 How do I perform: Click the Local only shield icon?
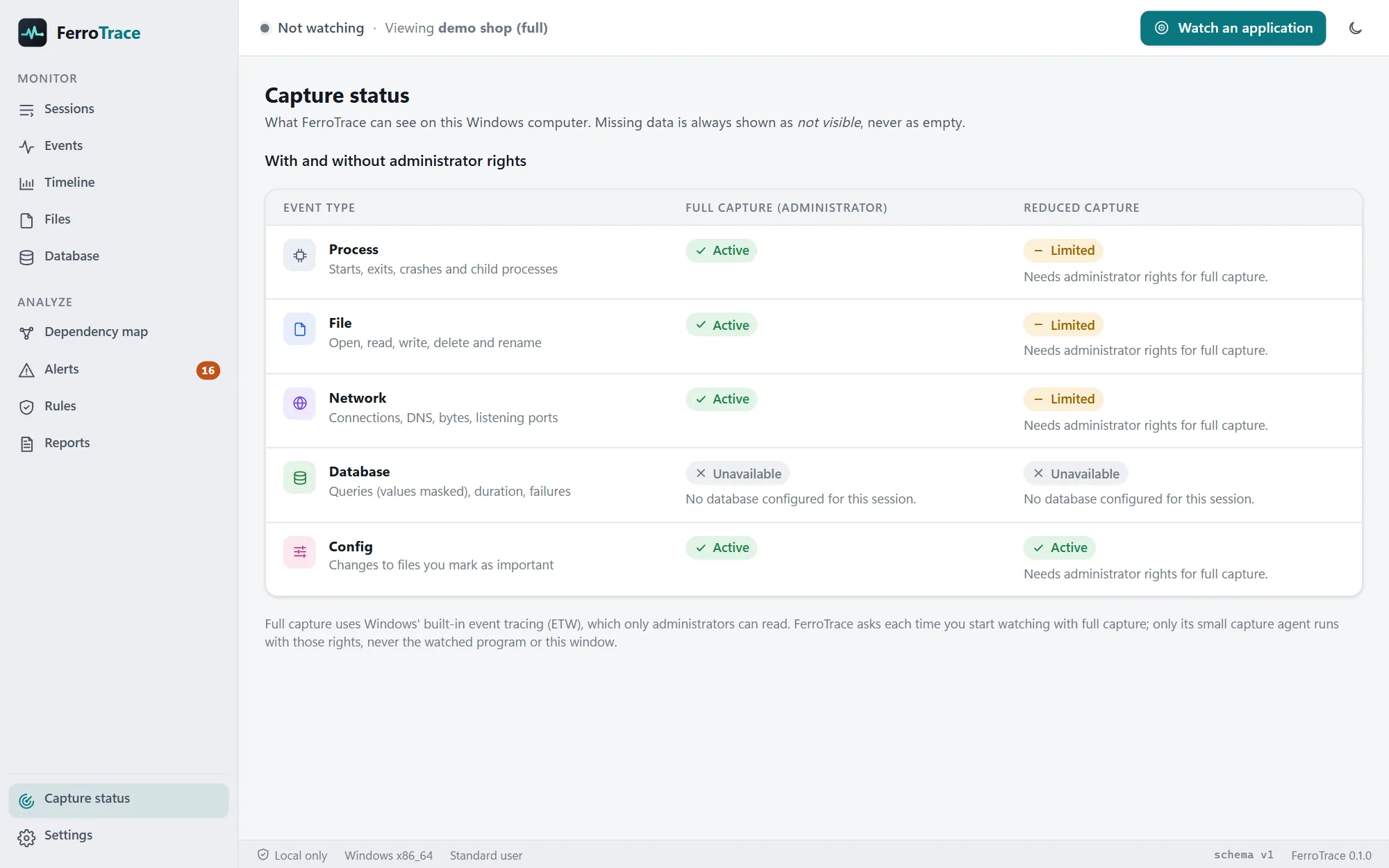click(263, 855)
